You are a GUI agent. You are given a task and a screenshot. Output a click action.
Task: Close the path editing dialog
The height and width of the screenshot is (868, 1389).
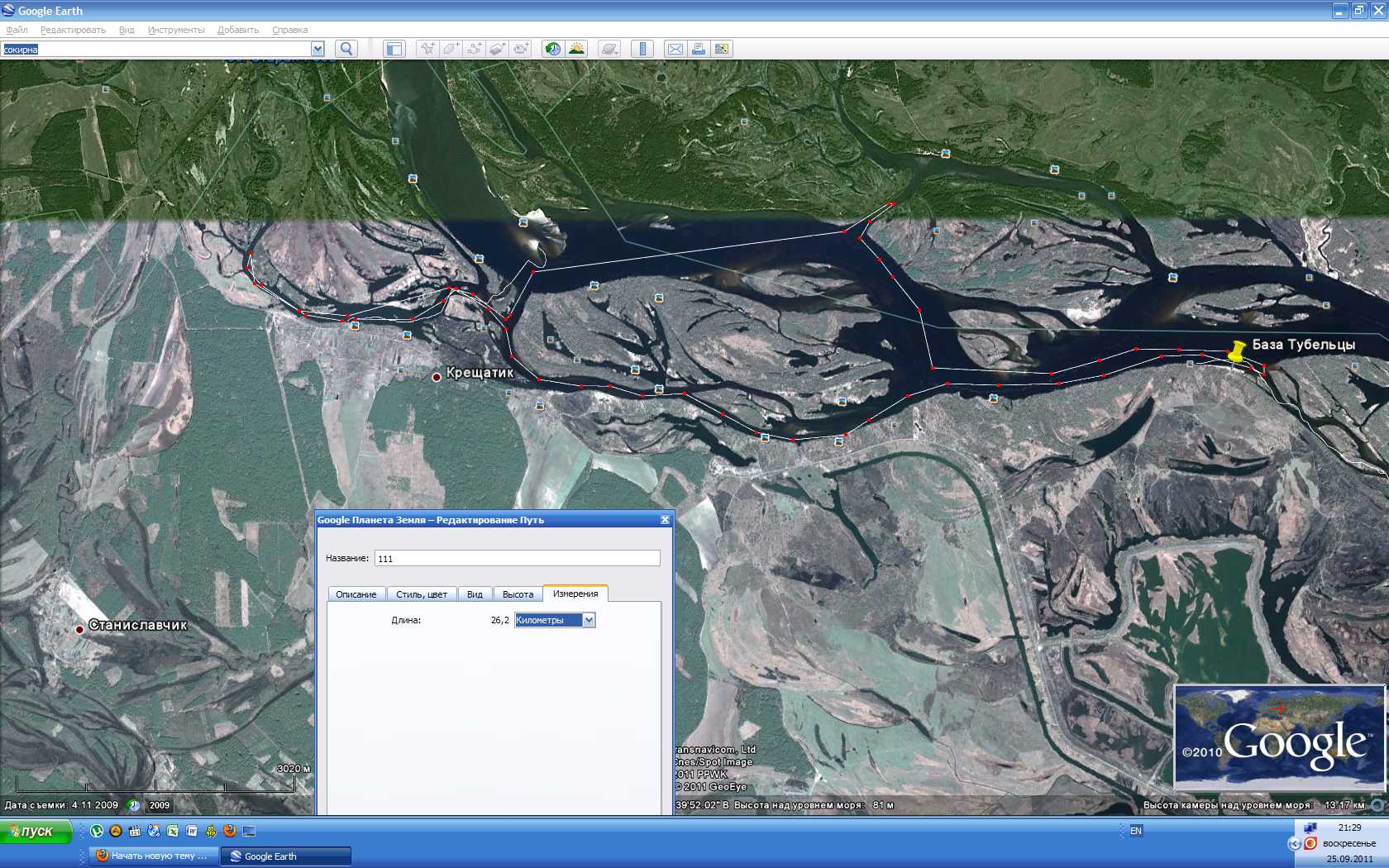tap(665, 520)
